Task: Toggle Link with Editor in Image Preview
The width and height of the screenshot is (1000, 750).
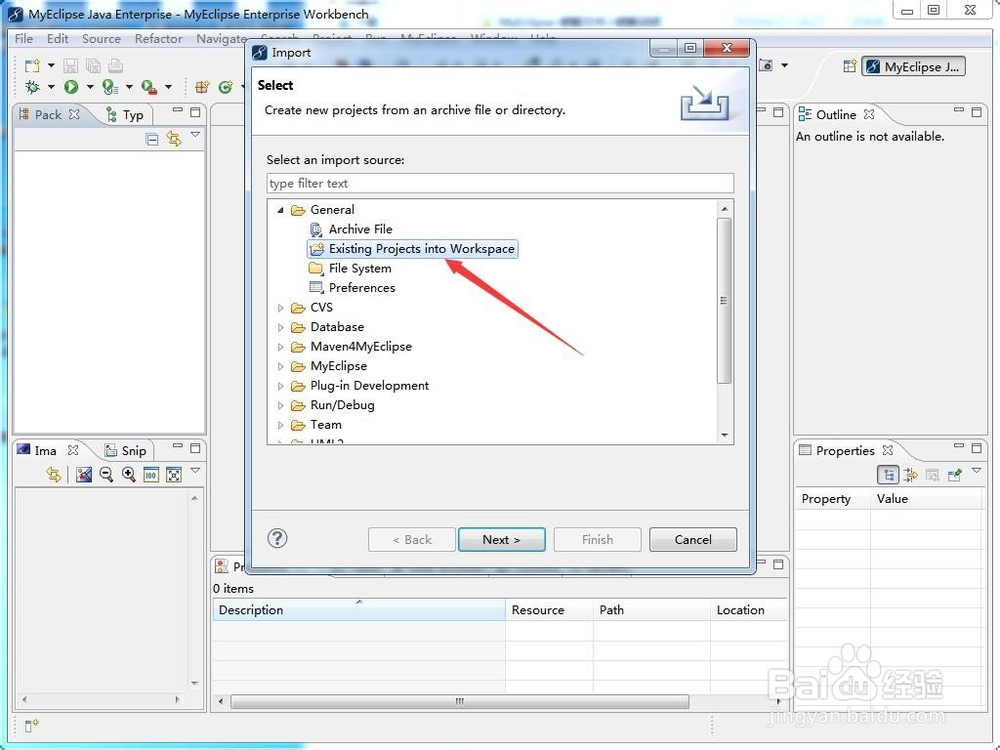Action: 54,474
